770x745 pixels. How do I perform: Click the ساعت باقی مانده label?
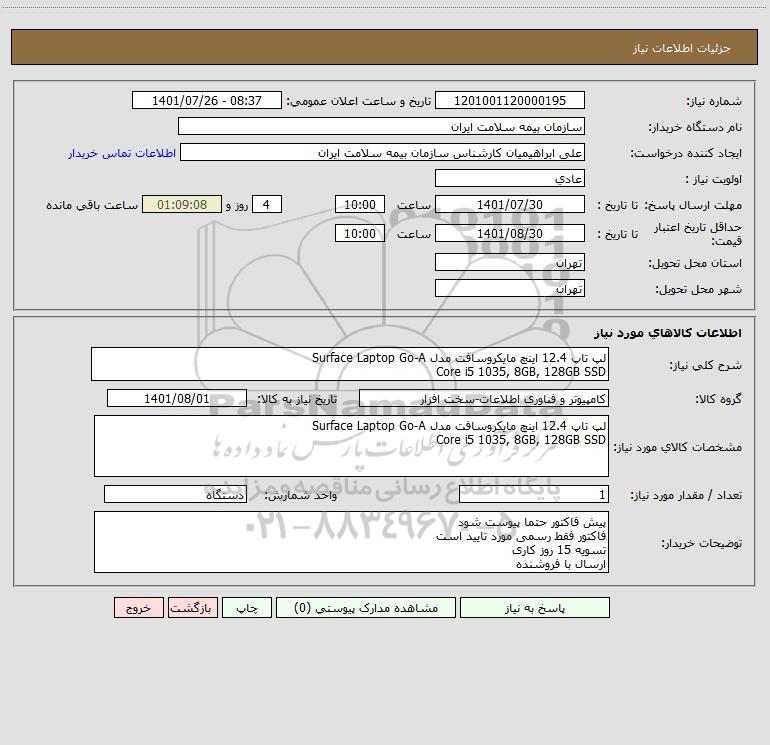click(92, 205)
